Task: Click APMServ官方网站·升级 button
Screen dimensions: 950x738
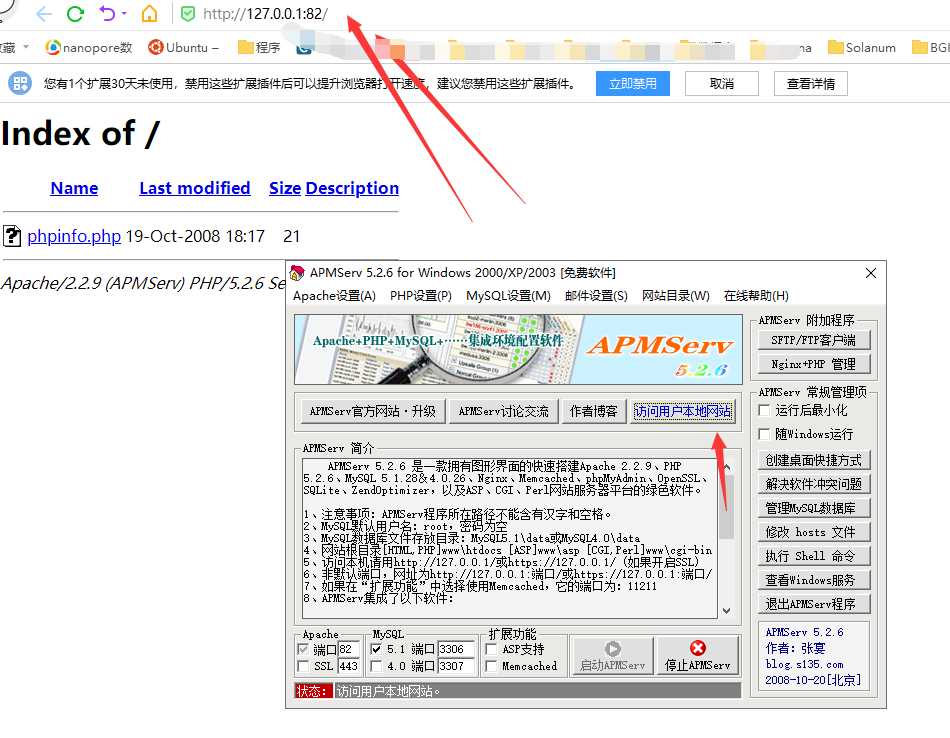Action: coord(373,411)
